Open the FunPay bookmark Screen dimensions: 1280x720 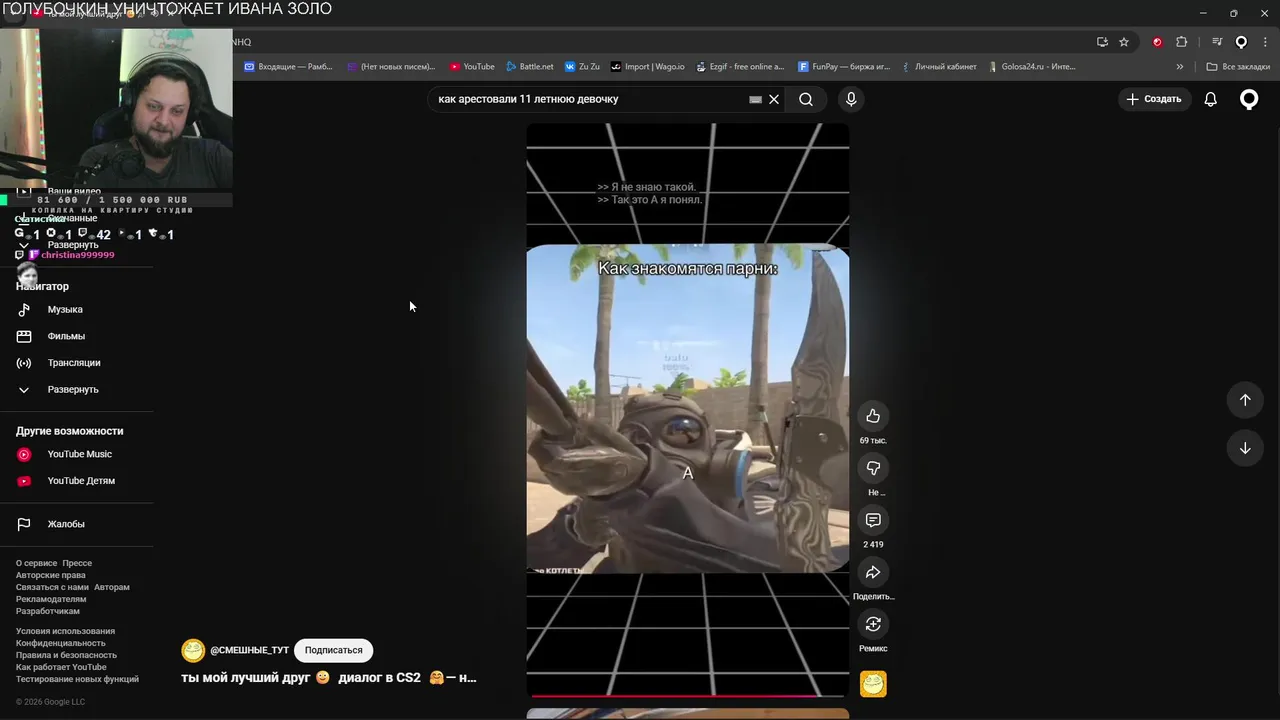844,67
